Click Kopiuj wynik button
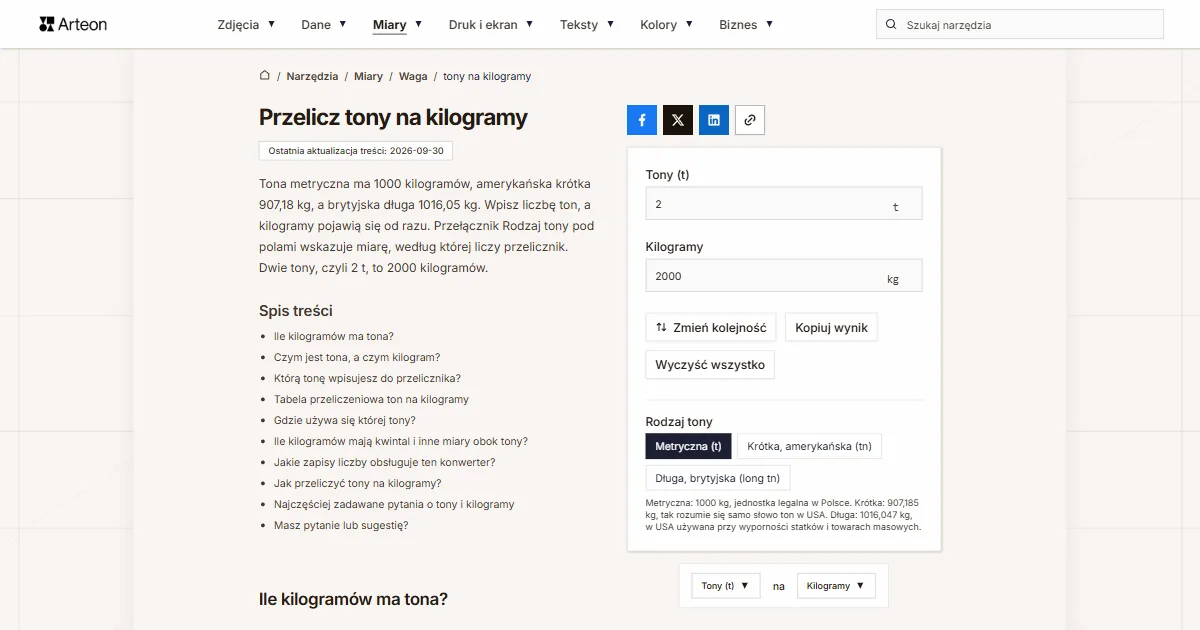The image size is (1200, 630). pyautogui.click(x=831, y=327)
